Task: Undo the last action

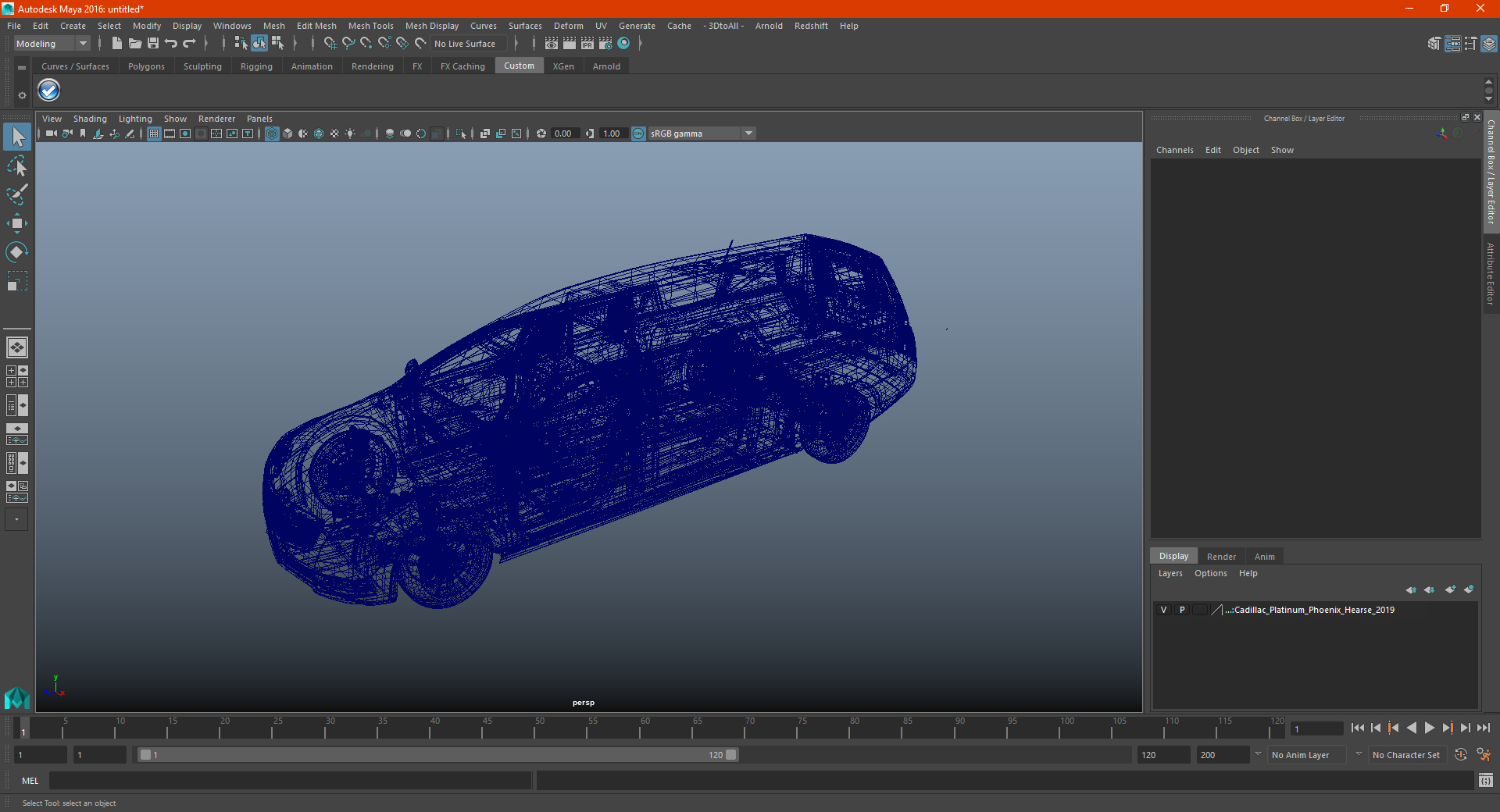Action: [171, 44]
